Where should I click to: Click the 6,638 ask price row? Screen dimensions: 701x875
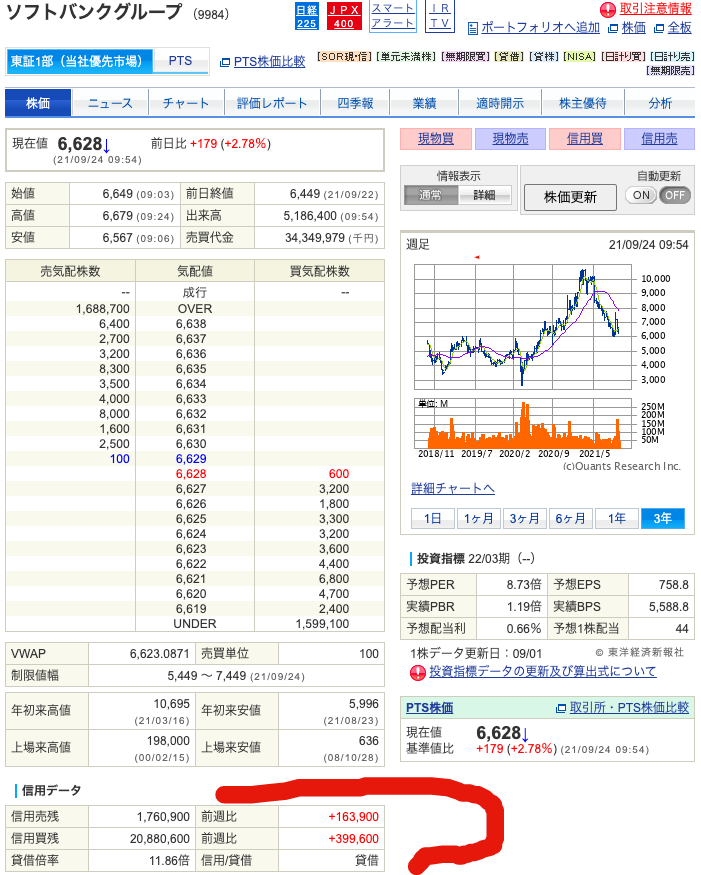coord(195,324)
